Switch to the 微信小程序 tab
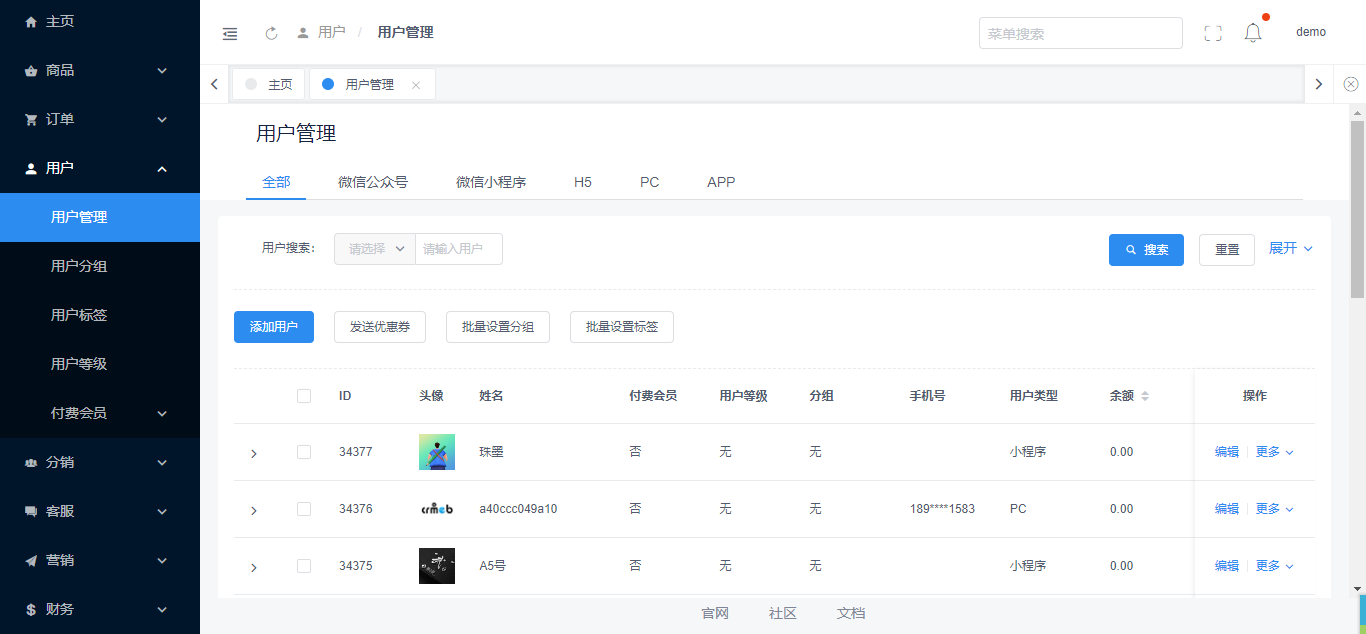The image size is (1366, 634). (x=491, y=182)
